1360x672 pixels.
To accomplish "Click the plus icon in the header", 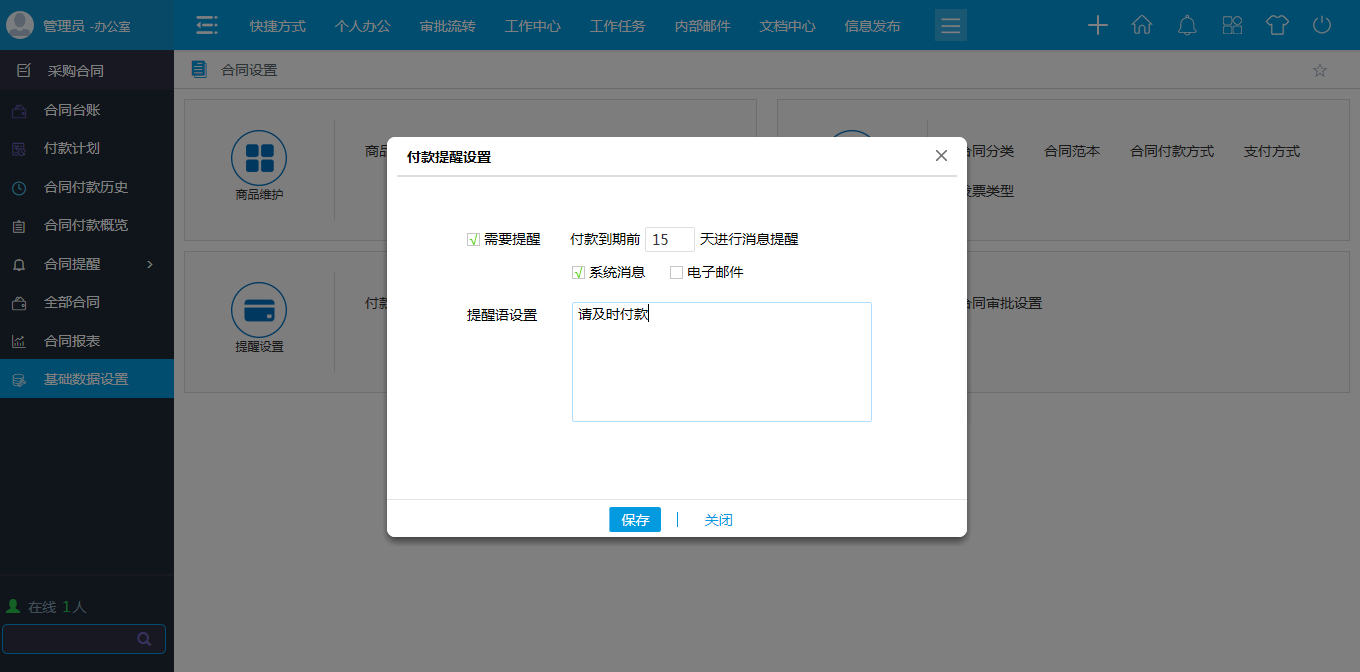I will (1097, 25).
